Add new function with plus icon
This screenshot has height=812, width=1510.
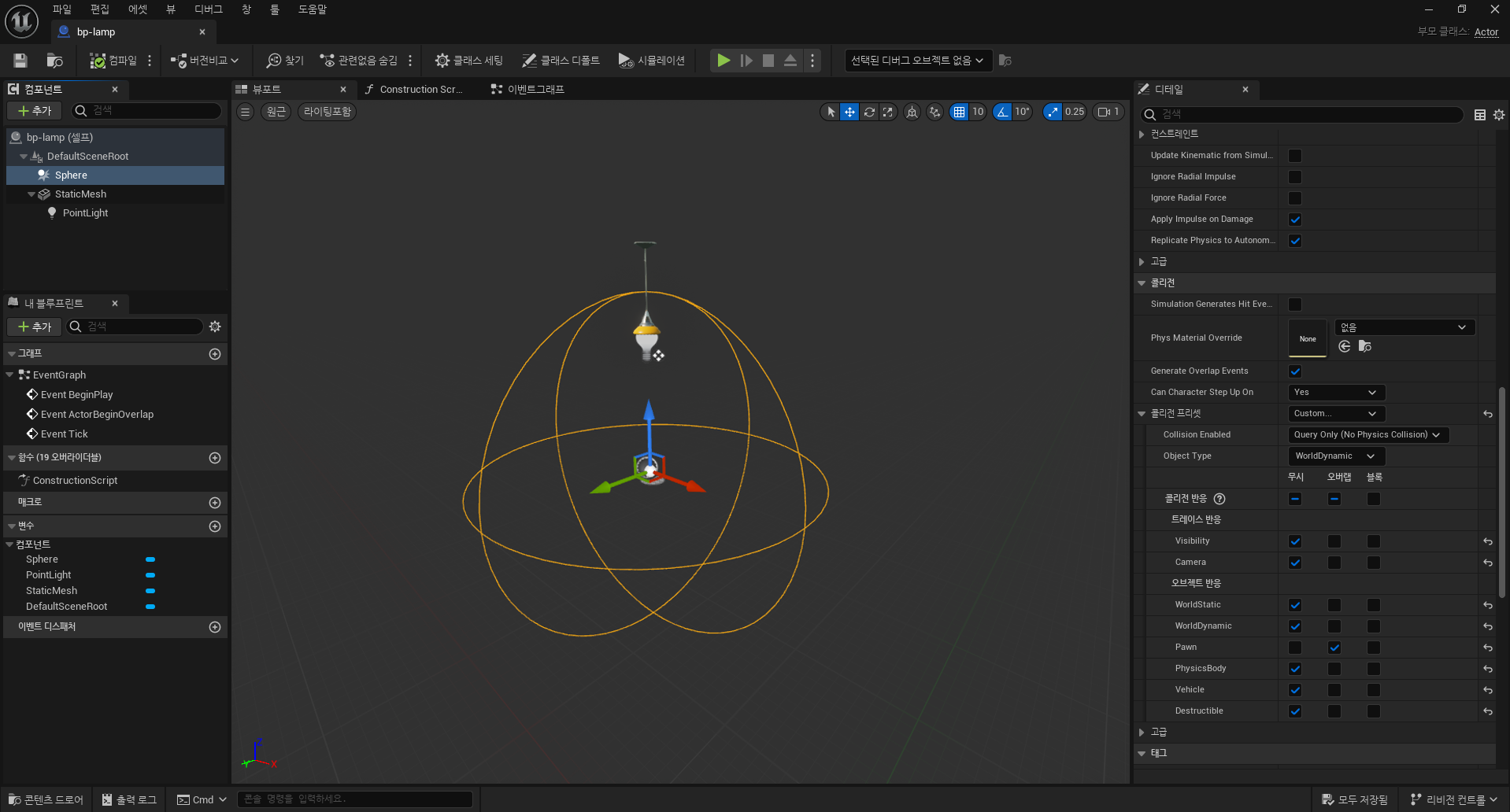215,458
